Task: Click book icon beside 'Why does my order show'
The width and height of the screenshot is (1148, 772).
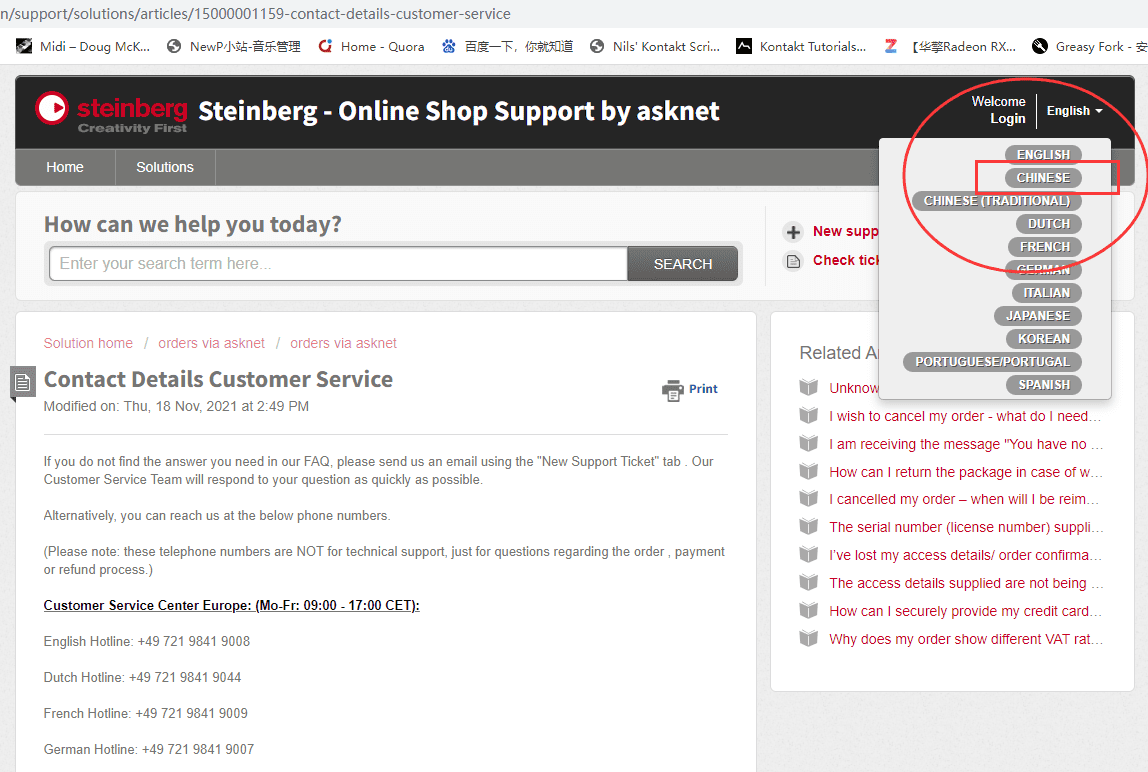Action: point(808,638)
